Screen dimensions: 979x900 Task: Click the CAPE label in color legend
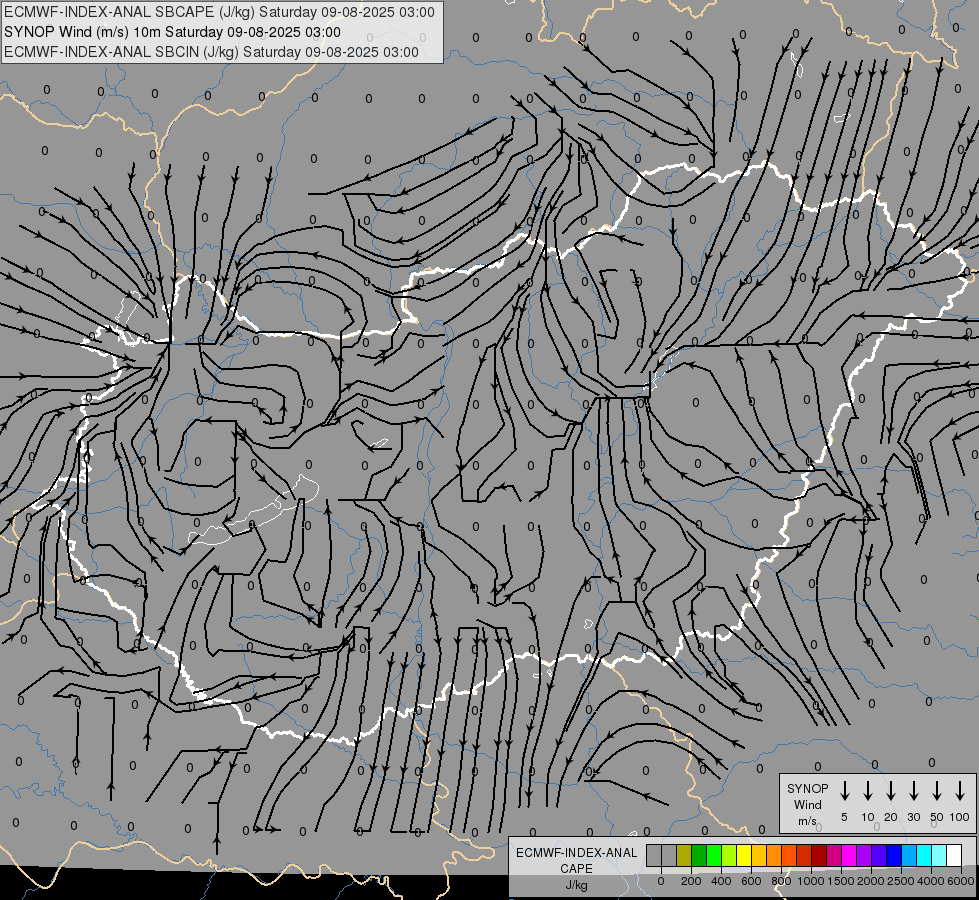coord(576,869)
